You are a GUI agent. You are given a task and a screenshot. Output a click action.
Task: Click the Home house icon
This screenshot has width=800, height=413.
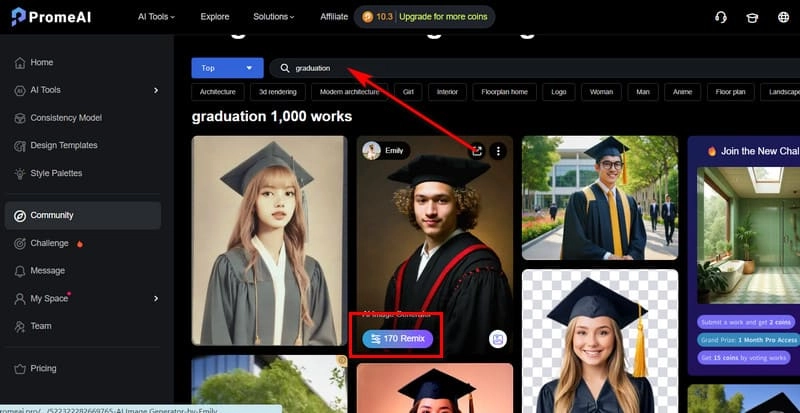(20, 63)
